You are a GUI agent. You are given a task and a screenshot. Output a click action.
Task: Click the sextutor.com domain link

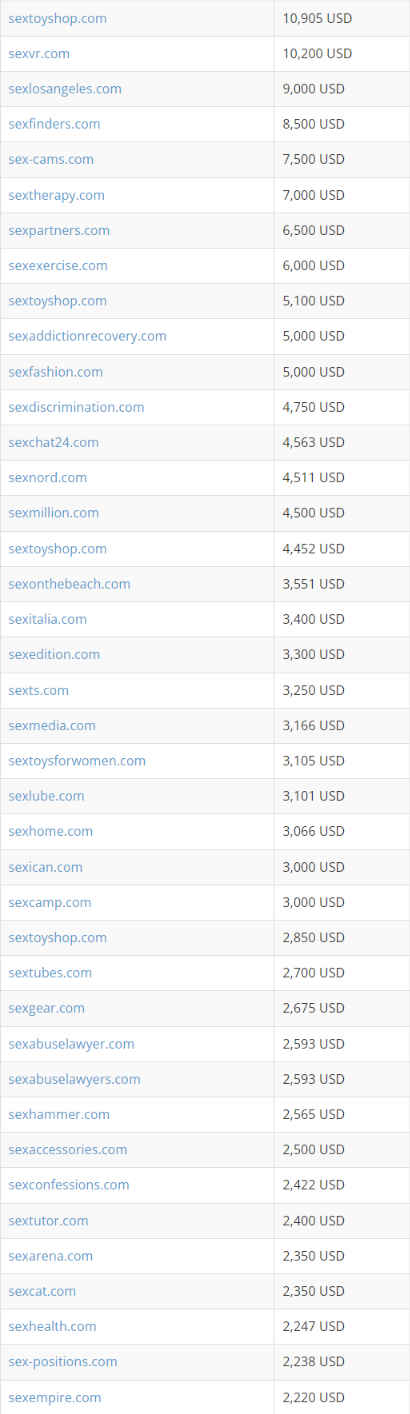pos(48,1220)
